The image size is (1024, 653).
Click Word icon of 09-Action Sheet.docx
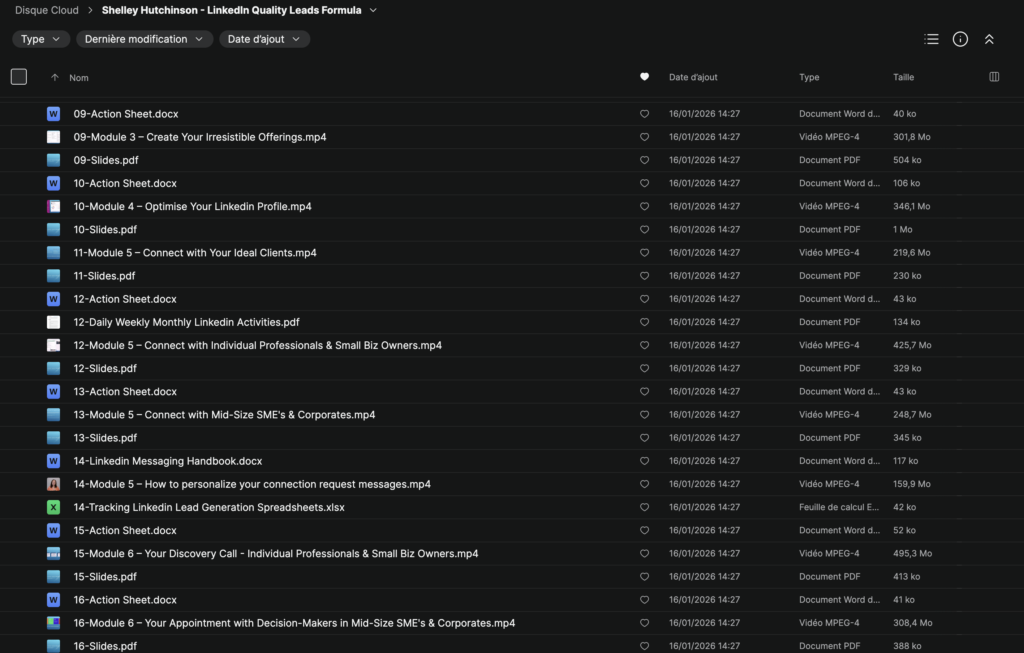click(54, 114)
